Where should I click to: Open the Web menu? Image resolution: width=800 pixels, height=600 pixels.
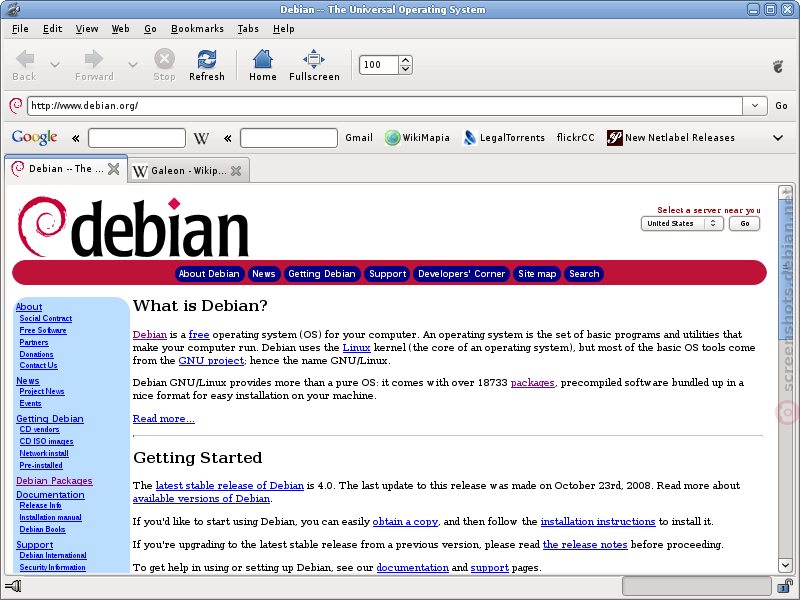[120, 29]
